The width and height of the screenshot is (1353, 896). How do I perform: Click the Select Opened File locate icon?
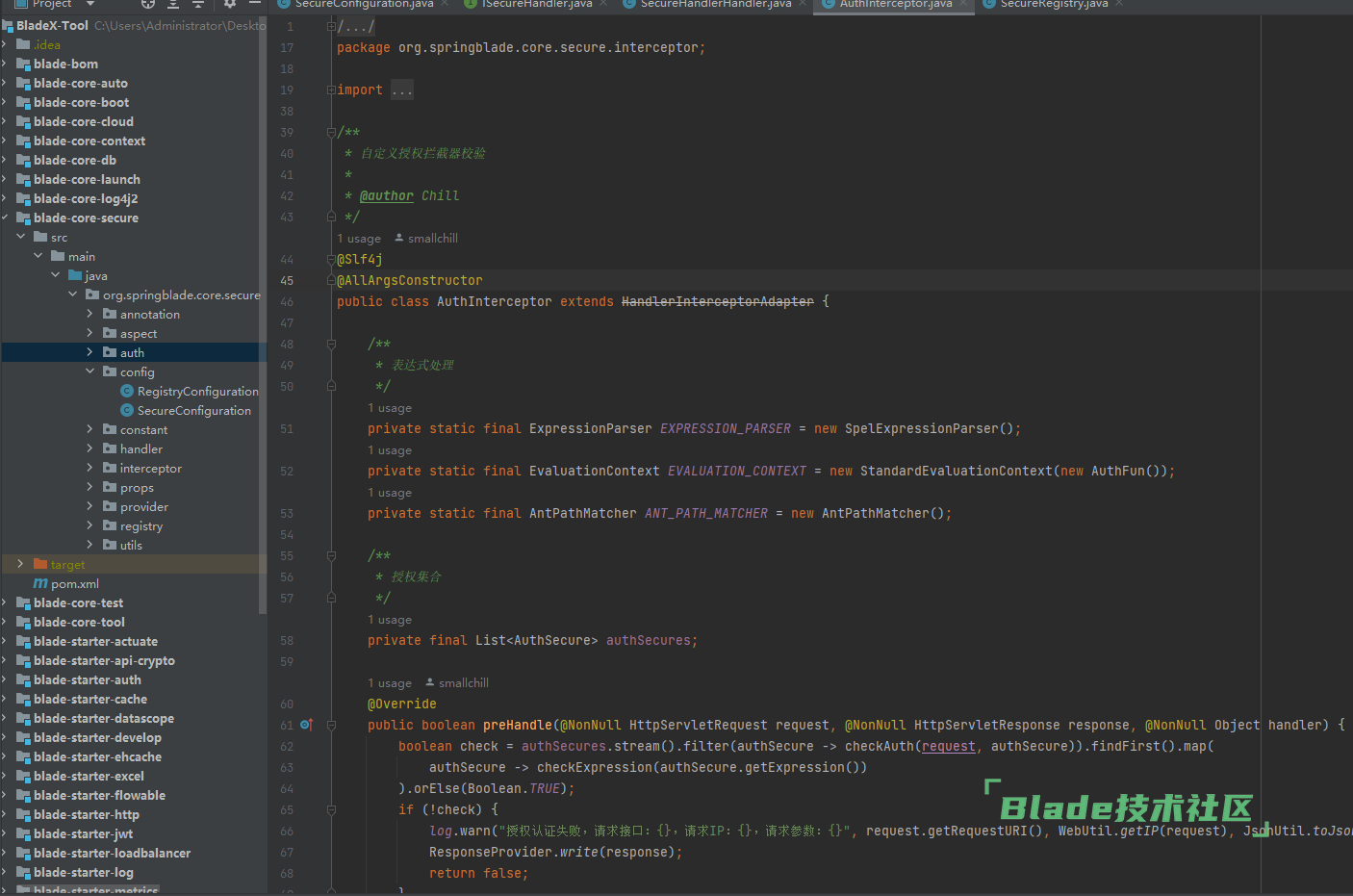click(148, 4)
